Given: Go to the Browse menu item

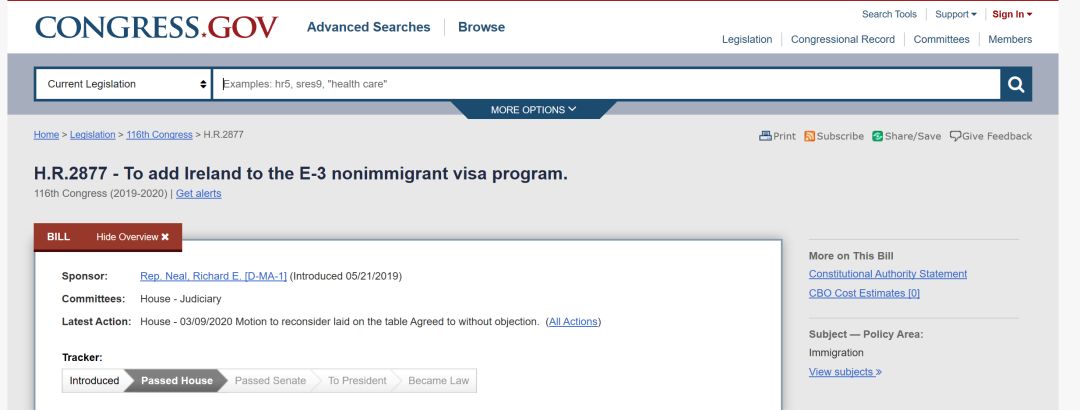Looking at the screenshot, I should pyautogui.click(x=481, y=27).
